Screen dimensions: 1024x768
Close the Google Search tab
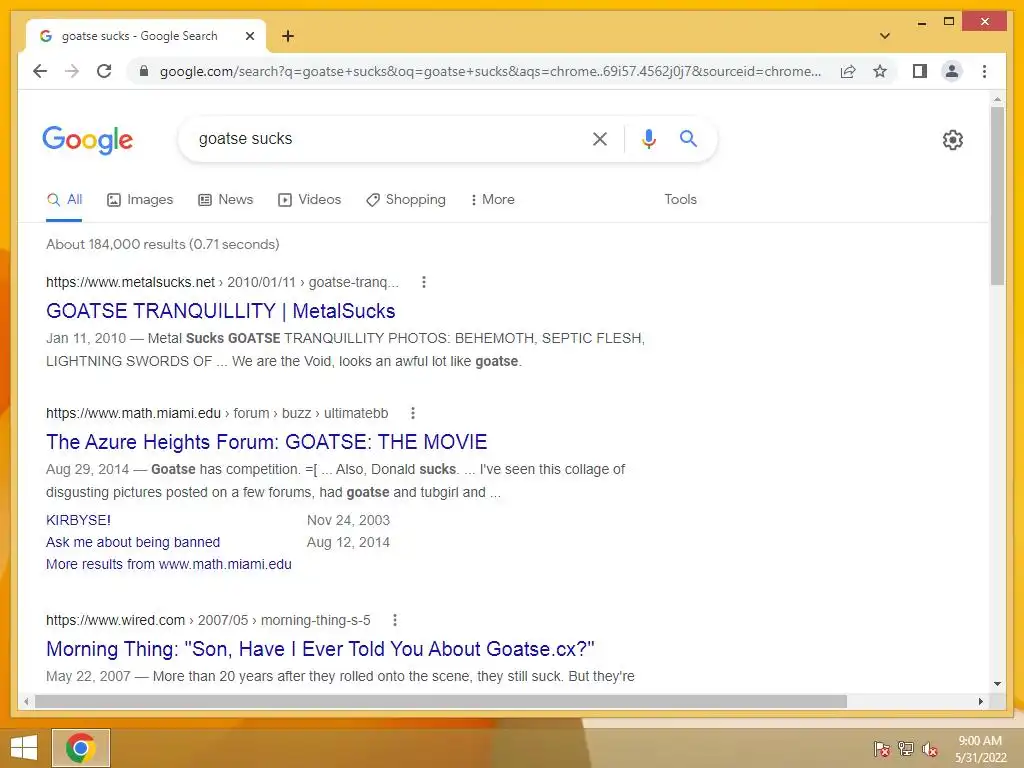click(249, 36)
